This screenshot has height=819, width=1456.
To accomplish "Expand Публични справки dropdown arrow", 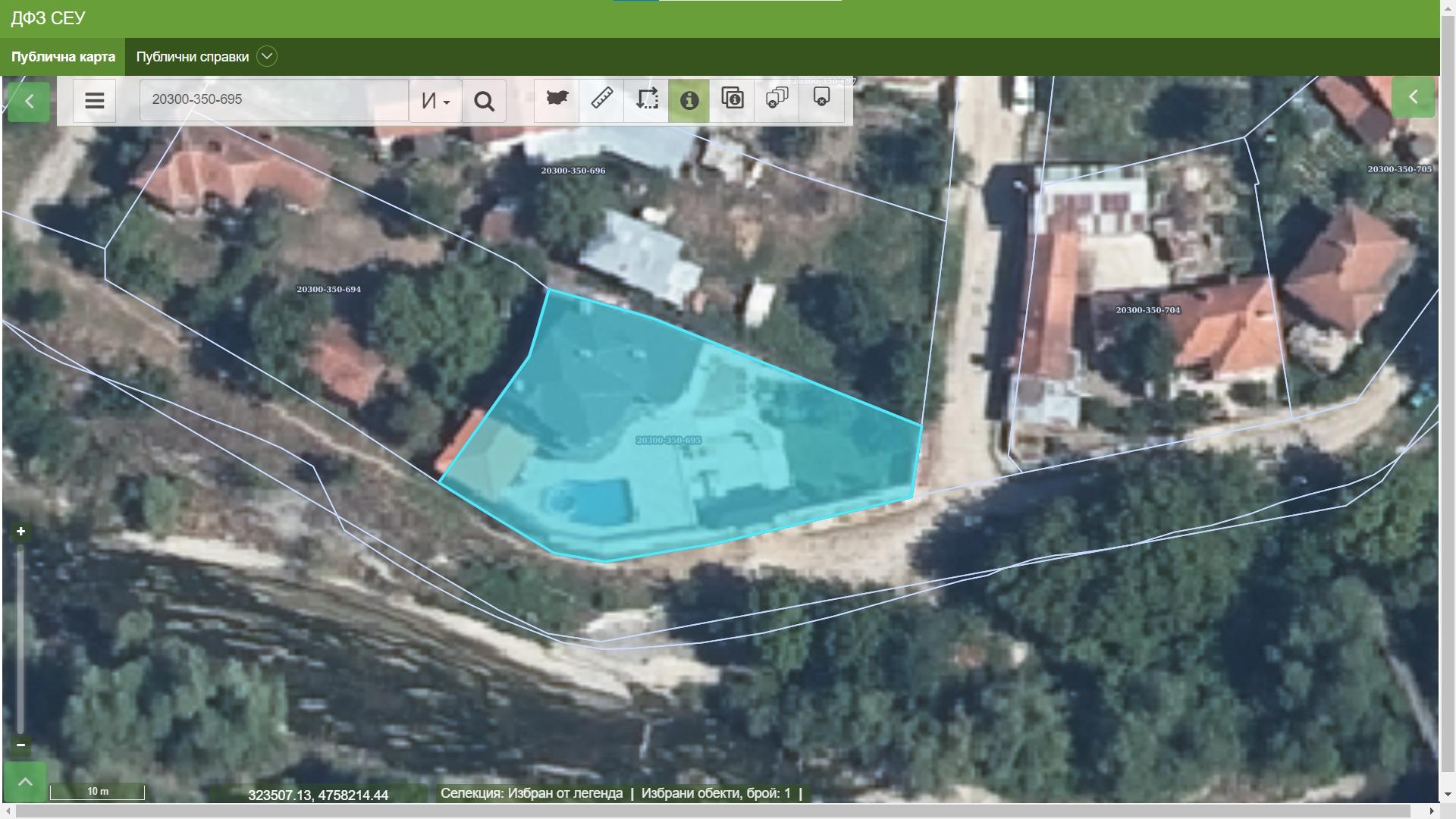I will 266,57.
